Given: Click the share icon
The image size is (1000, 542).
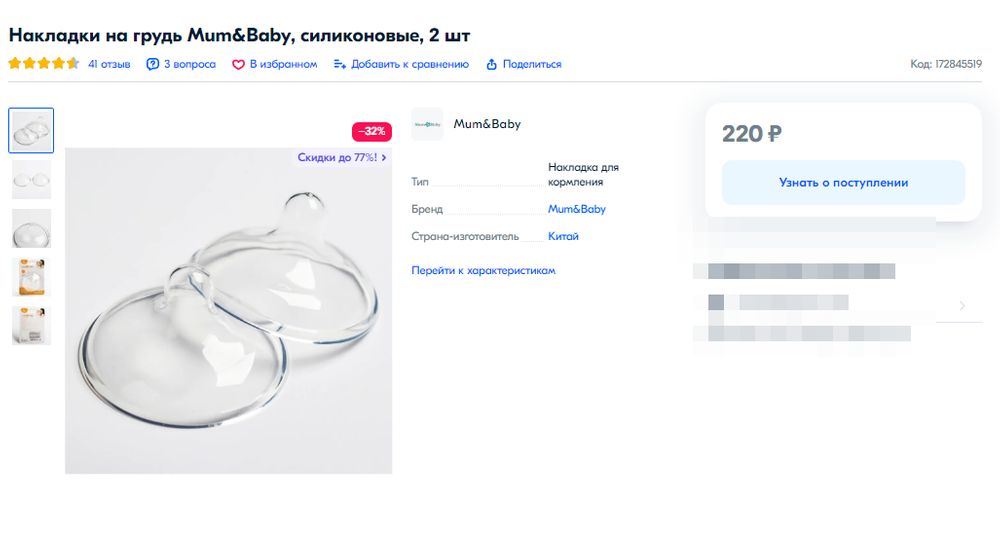Looking at the screenshot, I should [x=492, y=64].
